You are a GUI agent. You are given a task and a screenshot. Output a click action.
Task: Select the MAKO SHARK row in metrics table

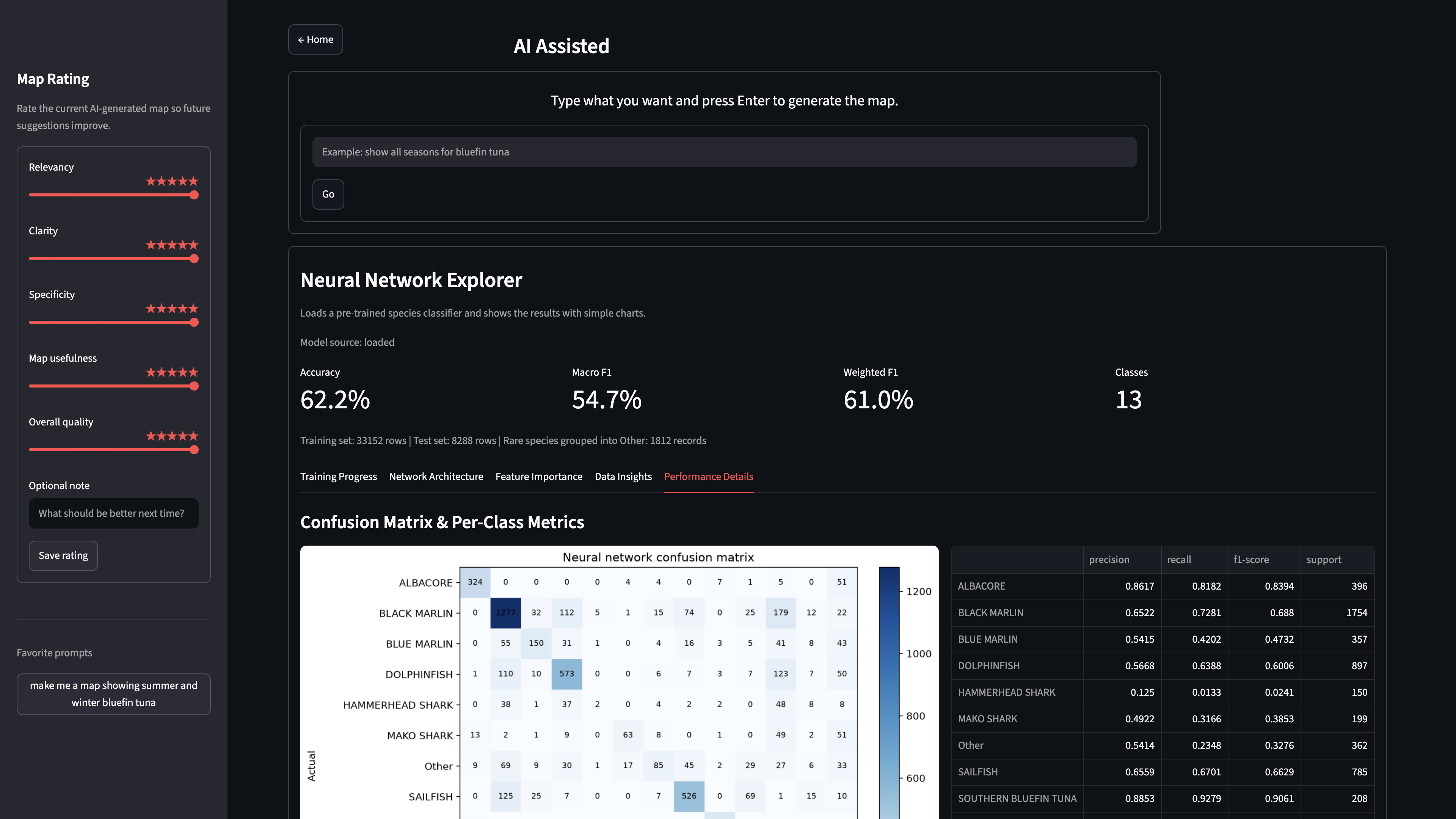tap(1163, 719)
